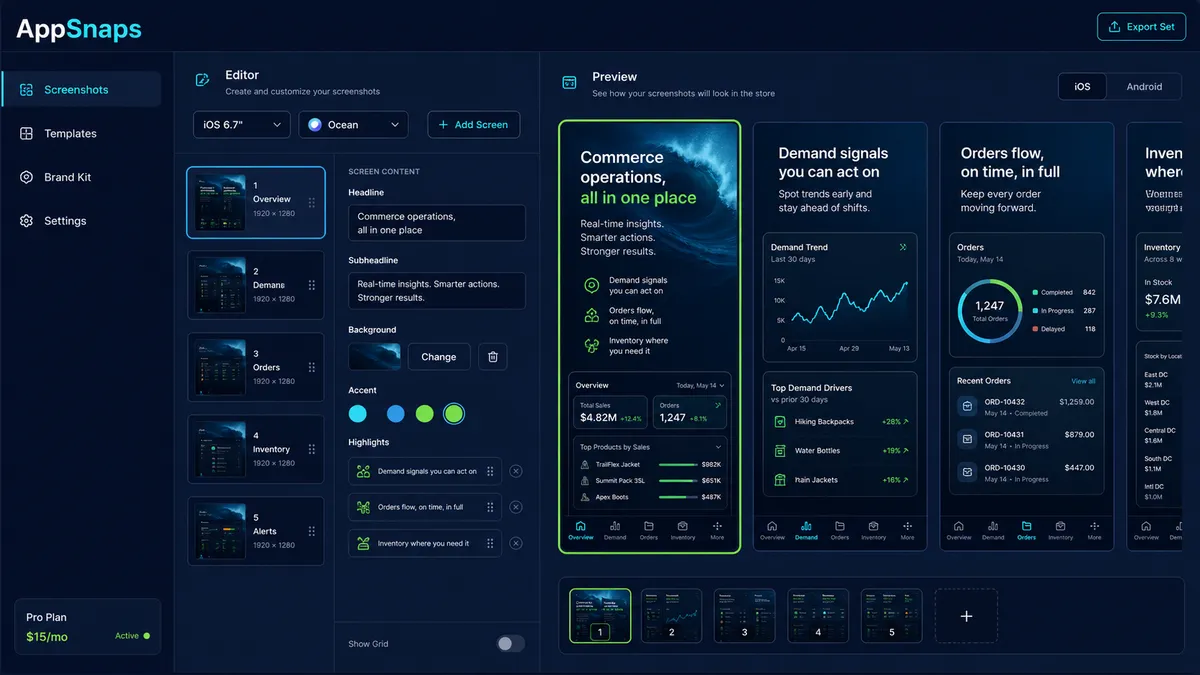The width and height of the screenshot is (1200, 675).
Task: Click the Brand Kit icon
Action: 27,177
